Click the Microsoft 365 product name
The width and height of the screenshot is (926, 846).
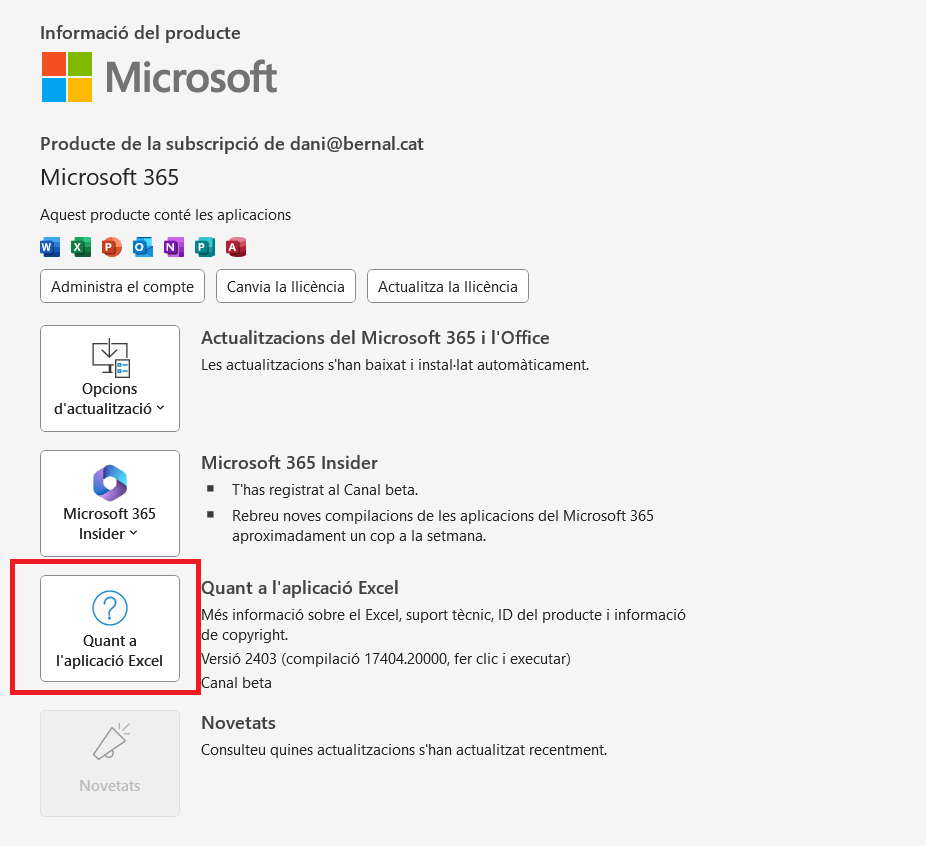(x=109, y=177)
